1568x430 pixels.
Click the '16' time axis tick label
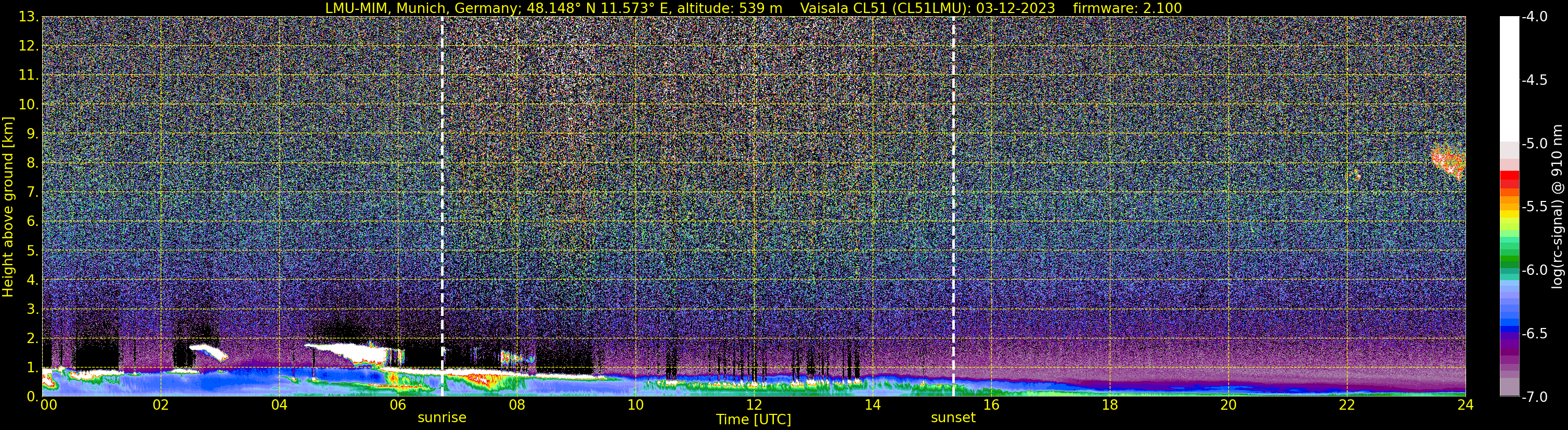click(991, 406)
